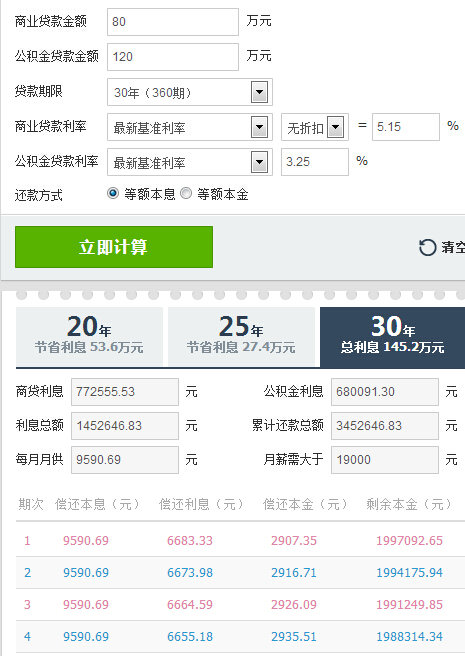This screenshot has height=656, width=465.
Task: Open the 贷款期限 30年 dropdown
Action: coord(190,92)
